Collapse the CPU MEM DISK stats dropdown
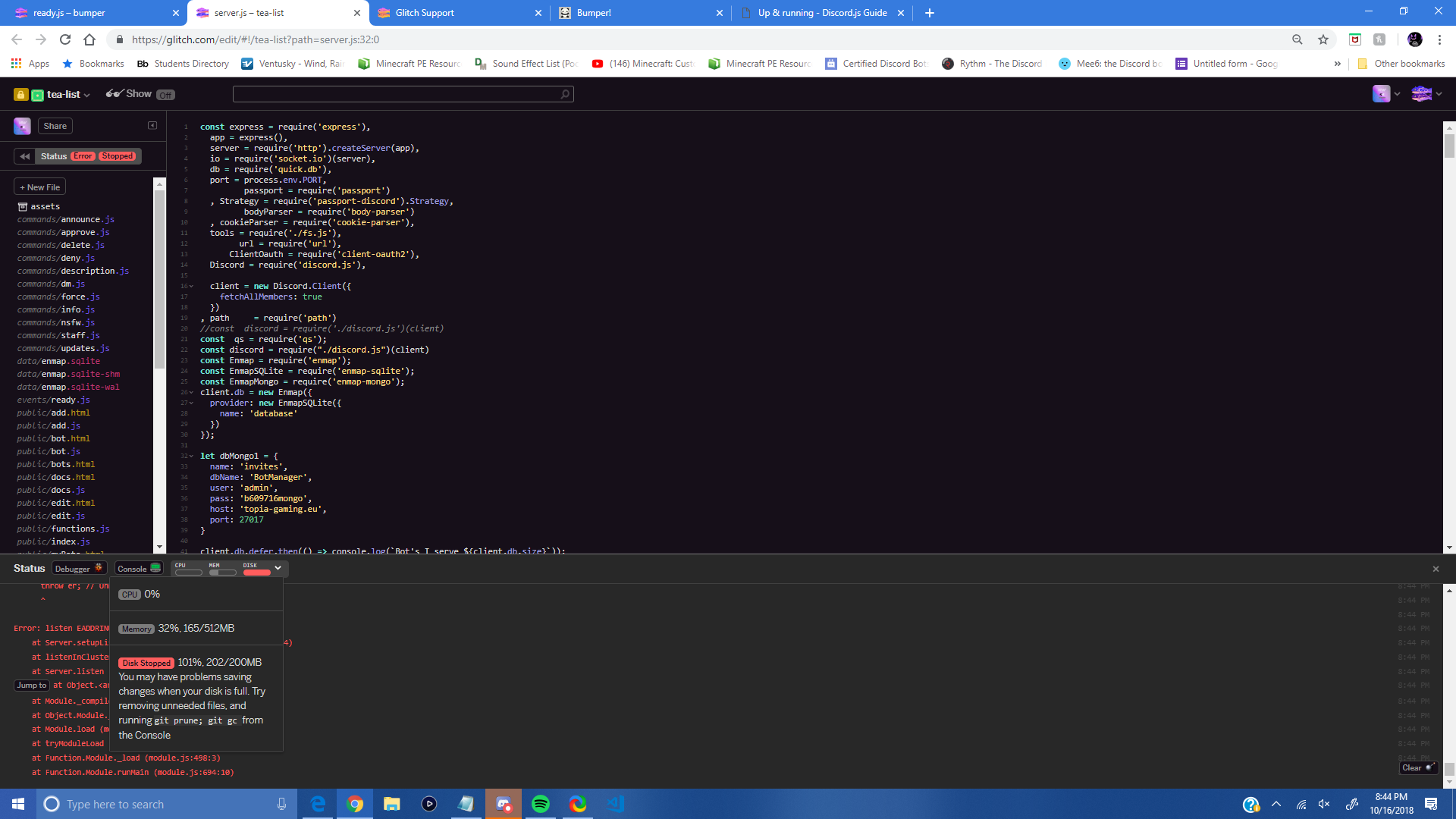Screen dimensions: 1456x819 [278, 568]
